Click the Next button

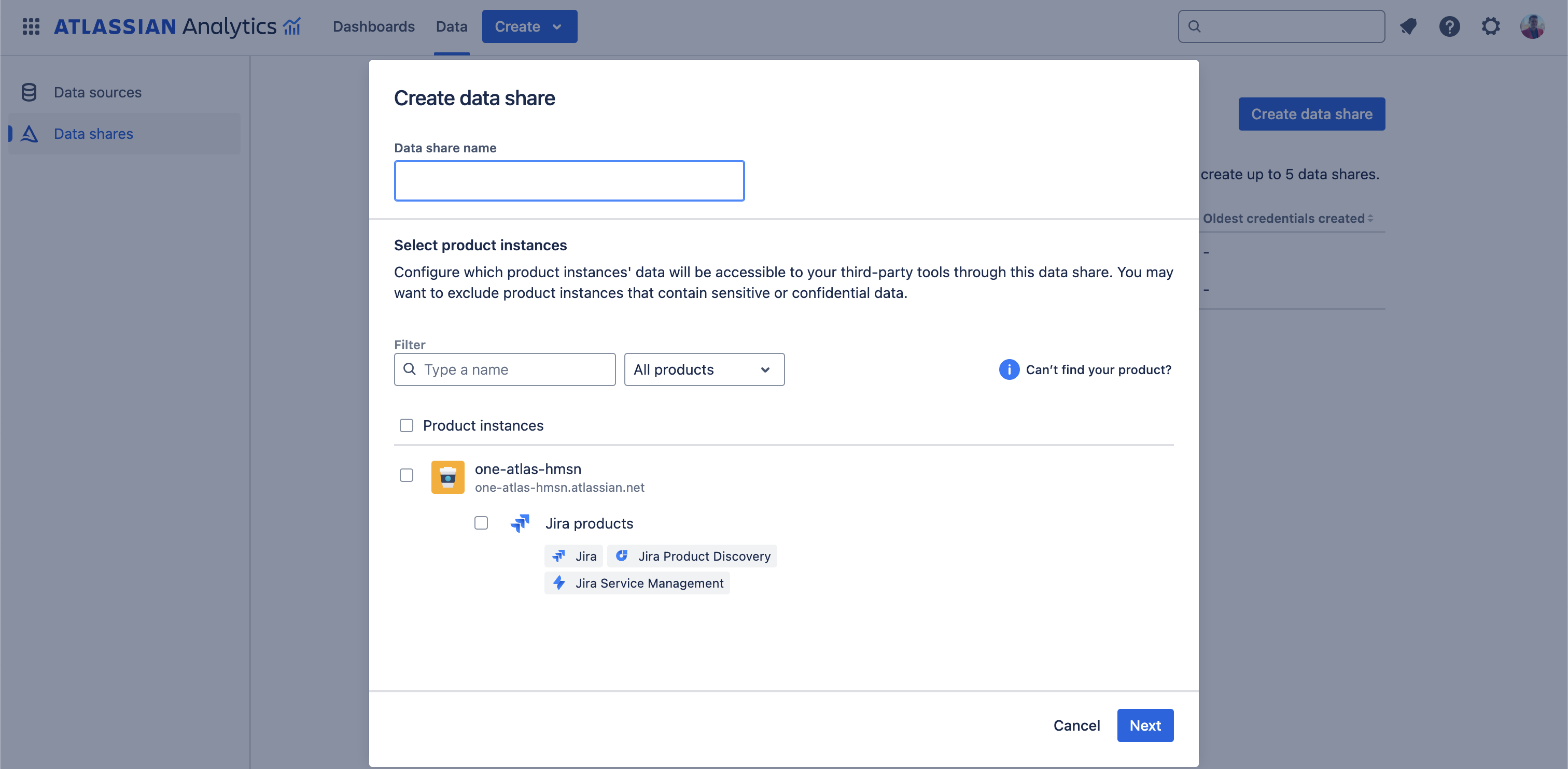pyautogui.click(x=1145, y=725)
